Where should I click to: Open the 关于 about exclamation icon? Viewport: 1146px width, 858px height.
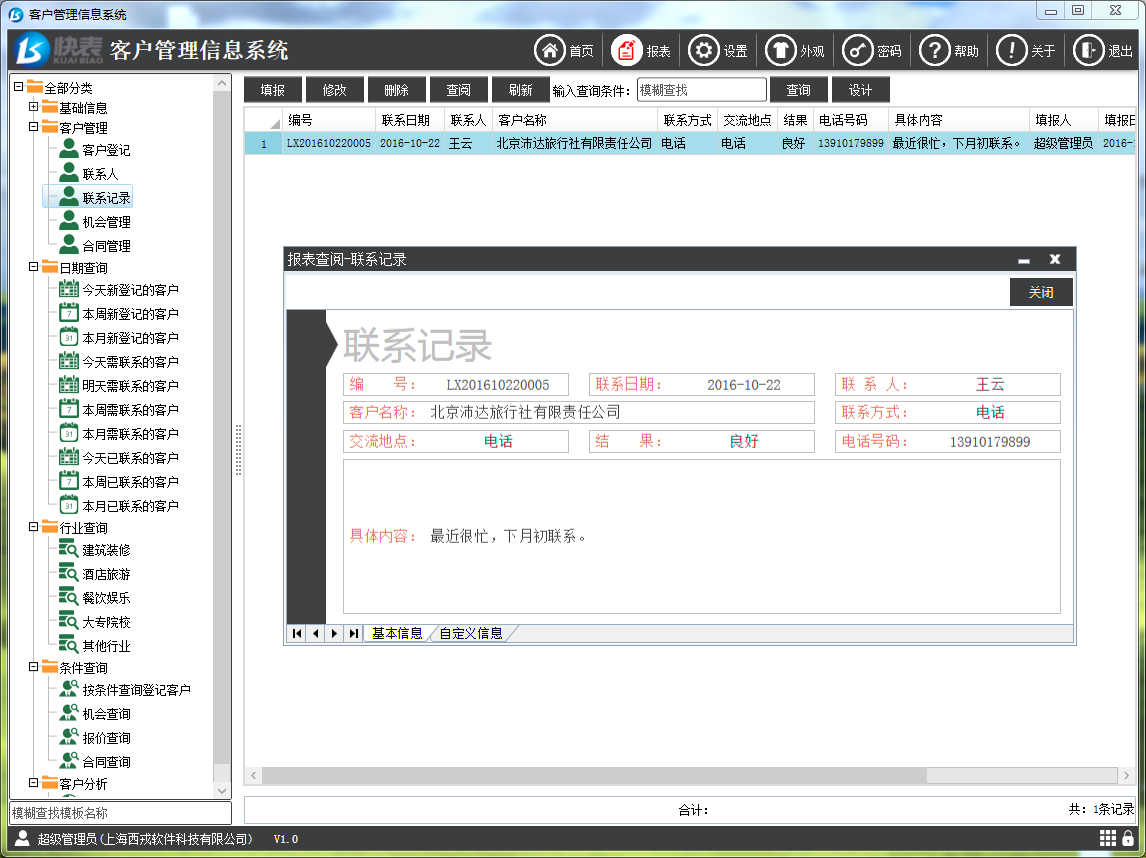[1012, 50]
